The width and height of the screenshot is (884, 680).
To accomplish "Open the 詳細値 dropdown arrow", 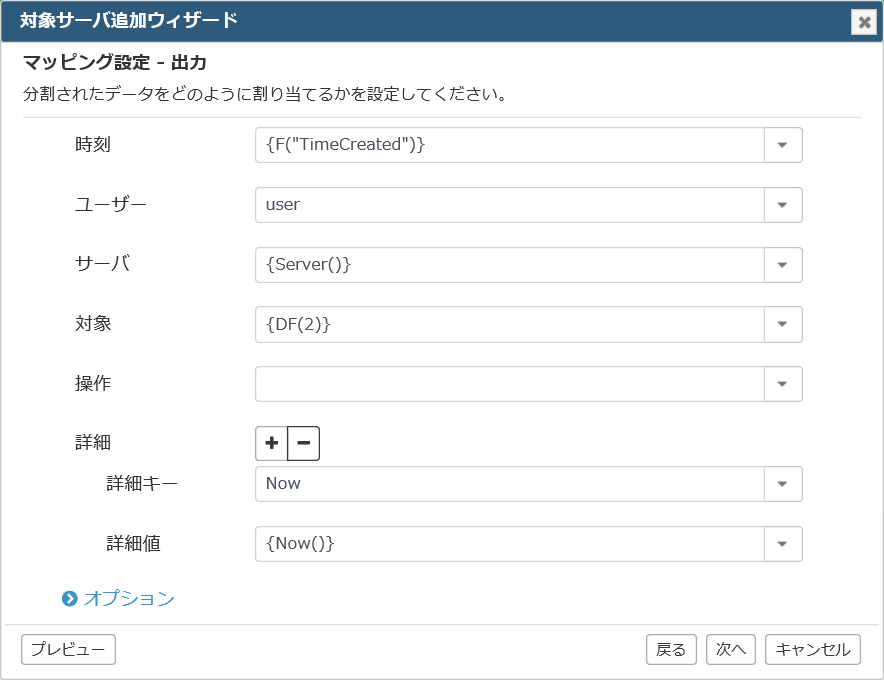I will 783,544.
